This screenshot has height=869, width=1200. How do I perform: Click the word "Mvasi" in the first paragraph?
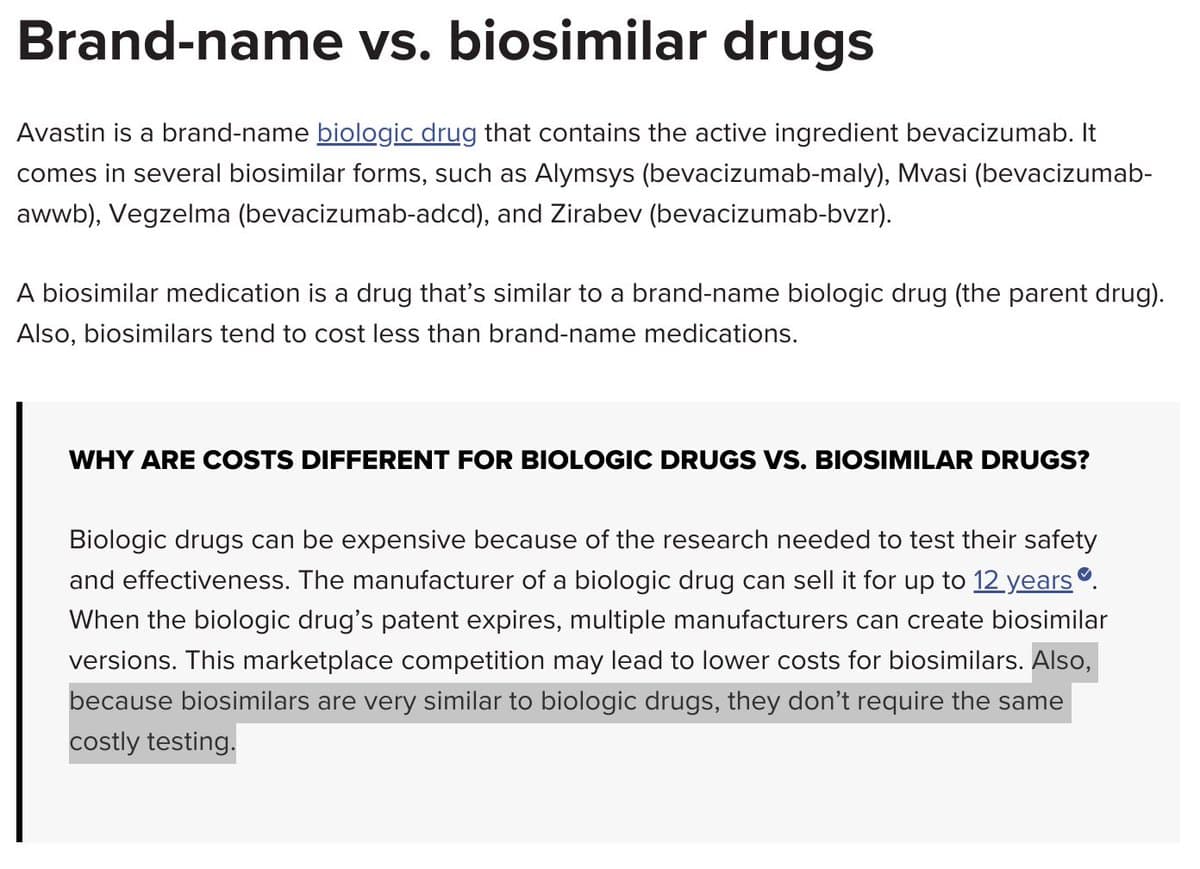[929, 172]
